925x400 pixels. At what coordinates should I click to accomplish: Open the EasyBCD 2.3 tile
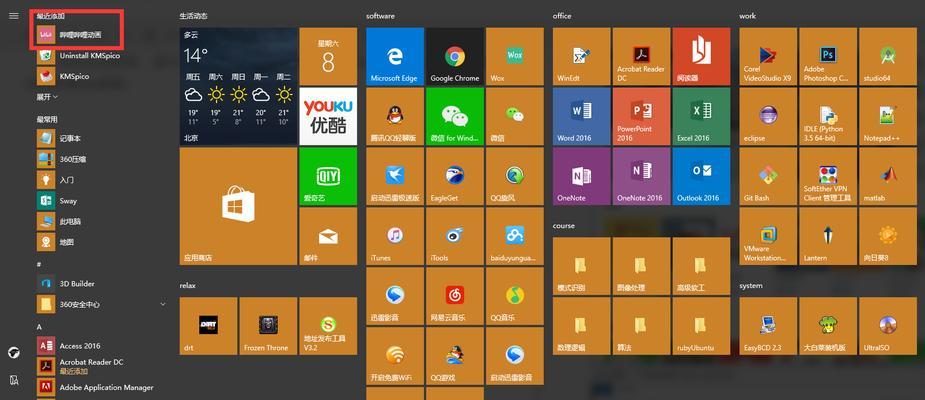[768, 326]
